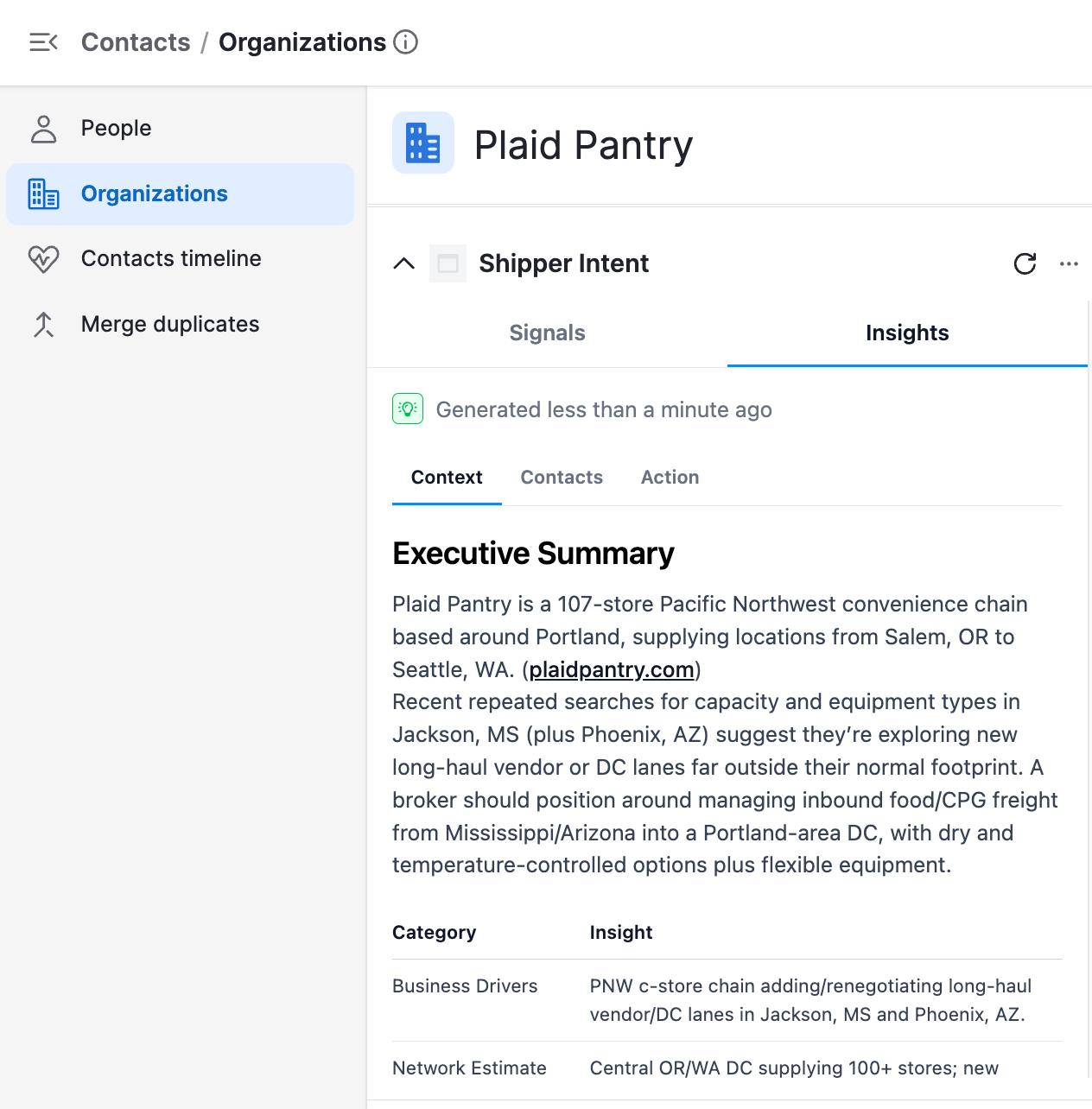Image resolution: width=1092 pixels, height=1109 pixels.
Task: Click the Plaid Pantry organization avatar icon
Action: coord(423,143)
